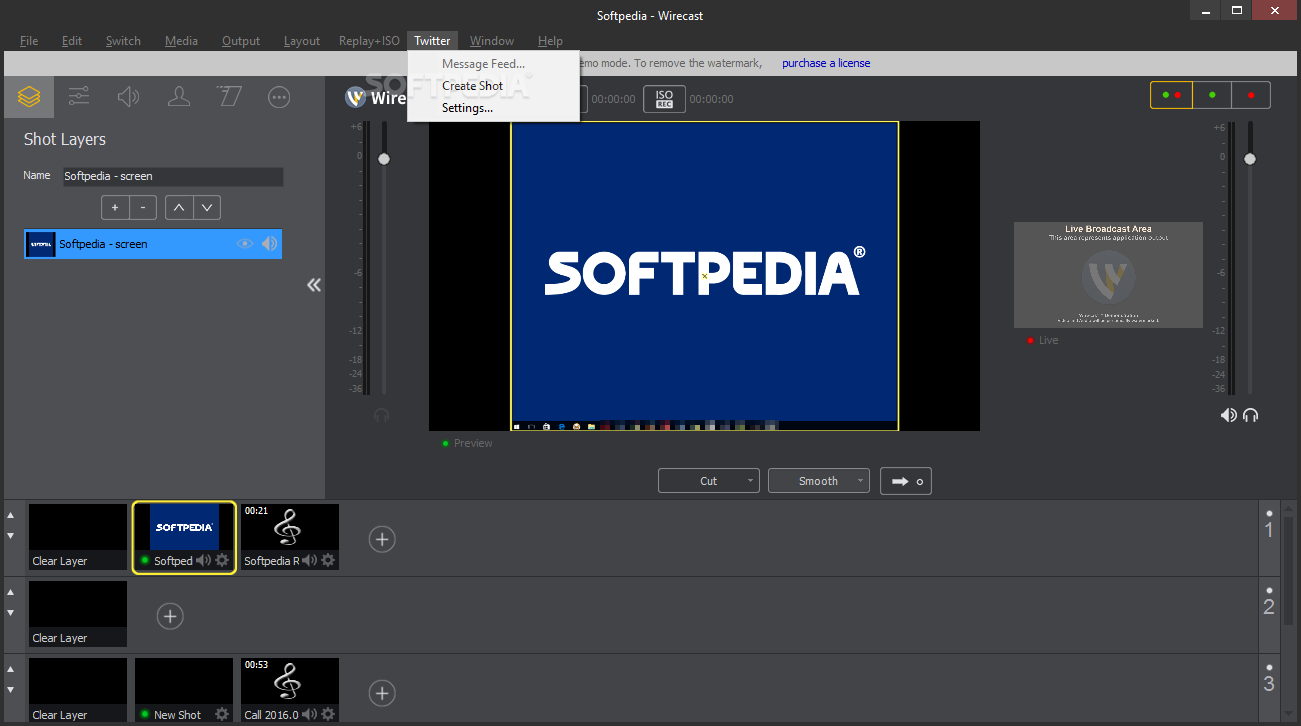This screenshot has width=1301, height=726.
Task: Open settings gear on New Shot
Action: tap(222, 714)
